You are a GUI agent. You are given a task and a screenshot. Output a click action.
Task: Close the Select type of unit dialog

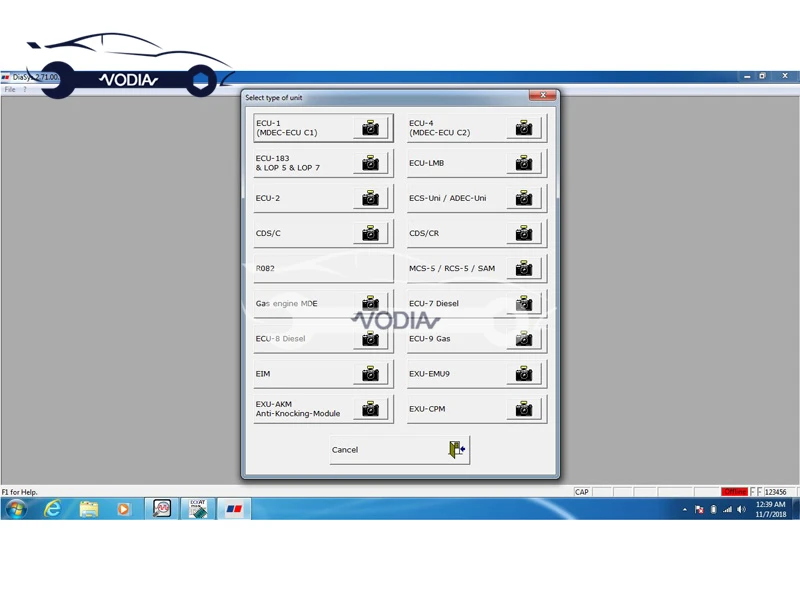(x=542, y=95)
